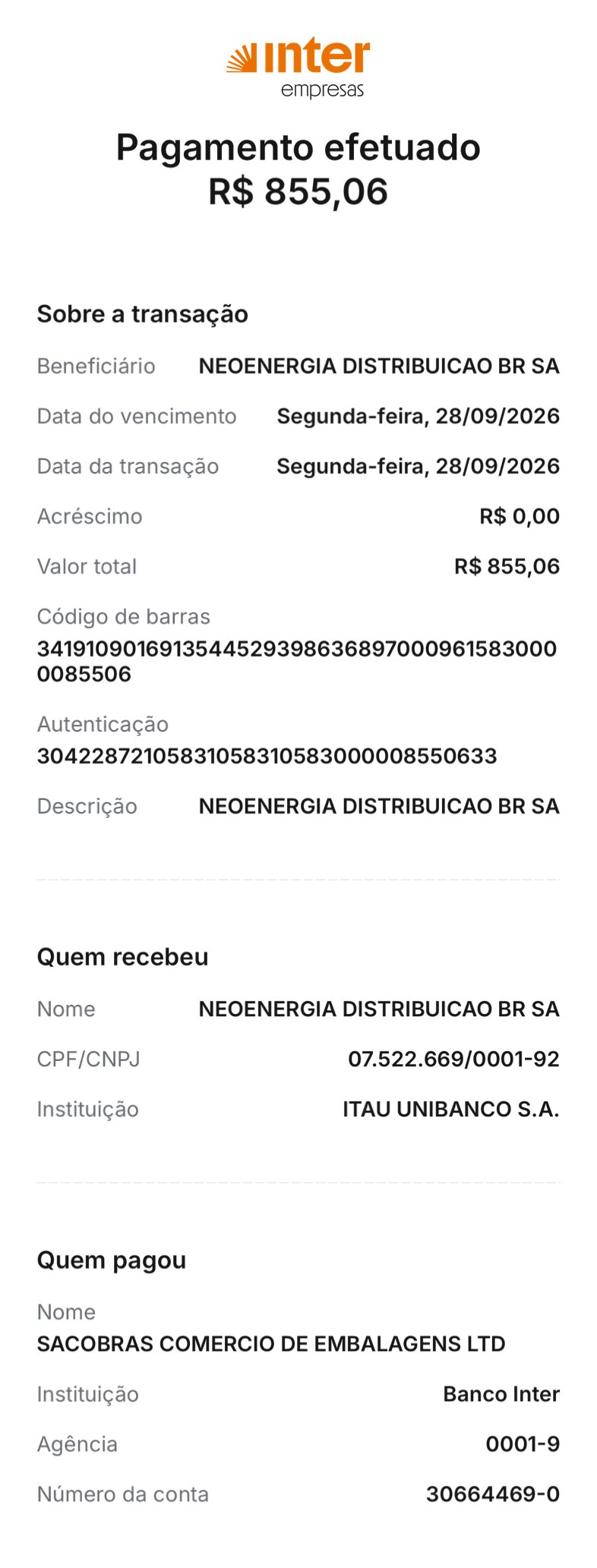This screenshot has height=1568, width=597.
Task: Select the Banco Inter institution value
Action: point(501,1394)
